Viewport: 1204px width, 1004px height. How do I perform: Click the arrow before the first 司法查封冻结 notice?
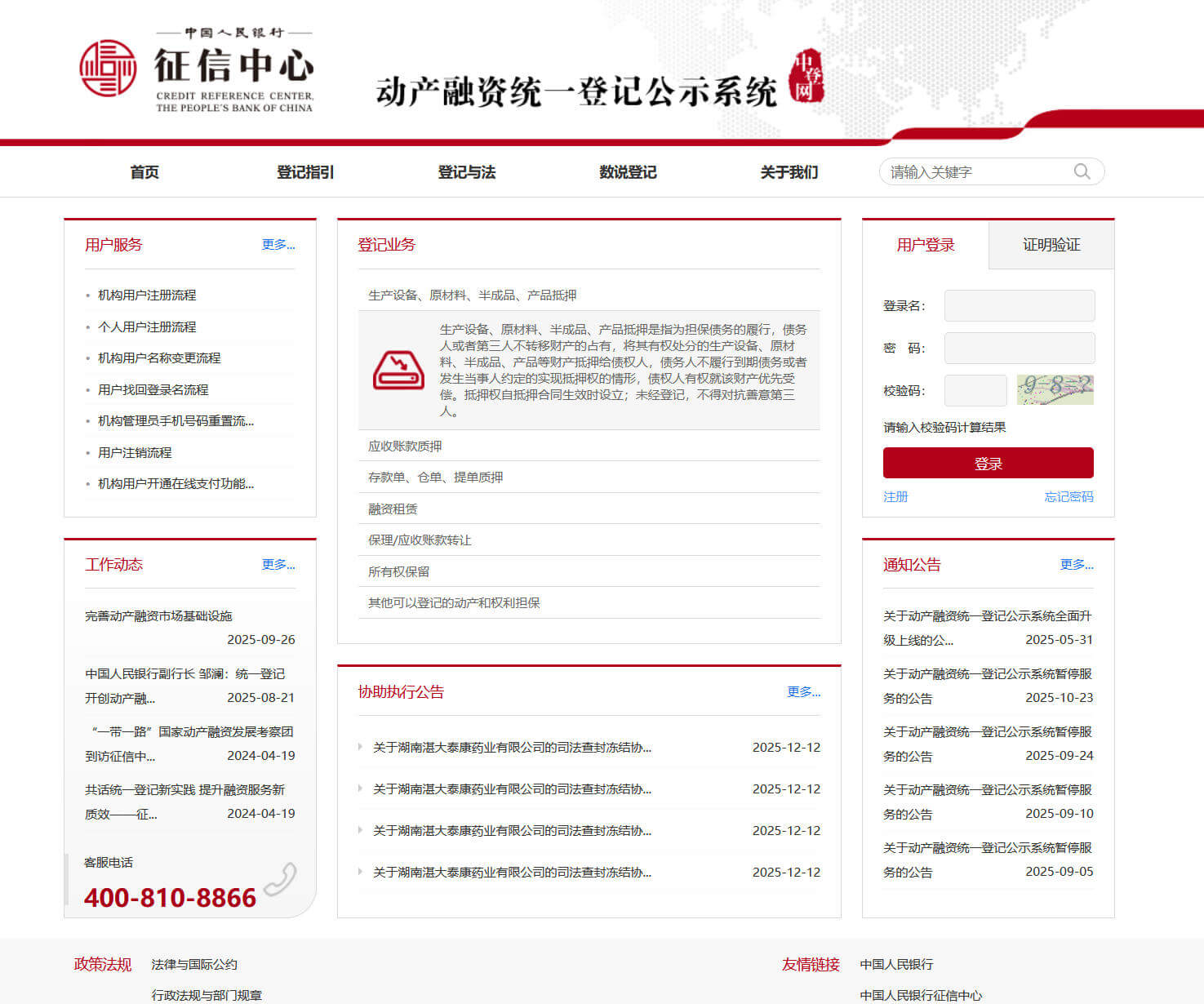(x=360, y=748)
